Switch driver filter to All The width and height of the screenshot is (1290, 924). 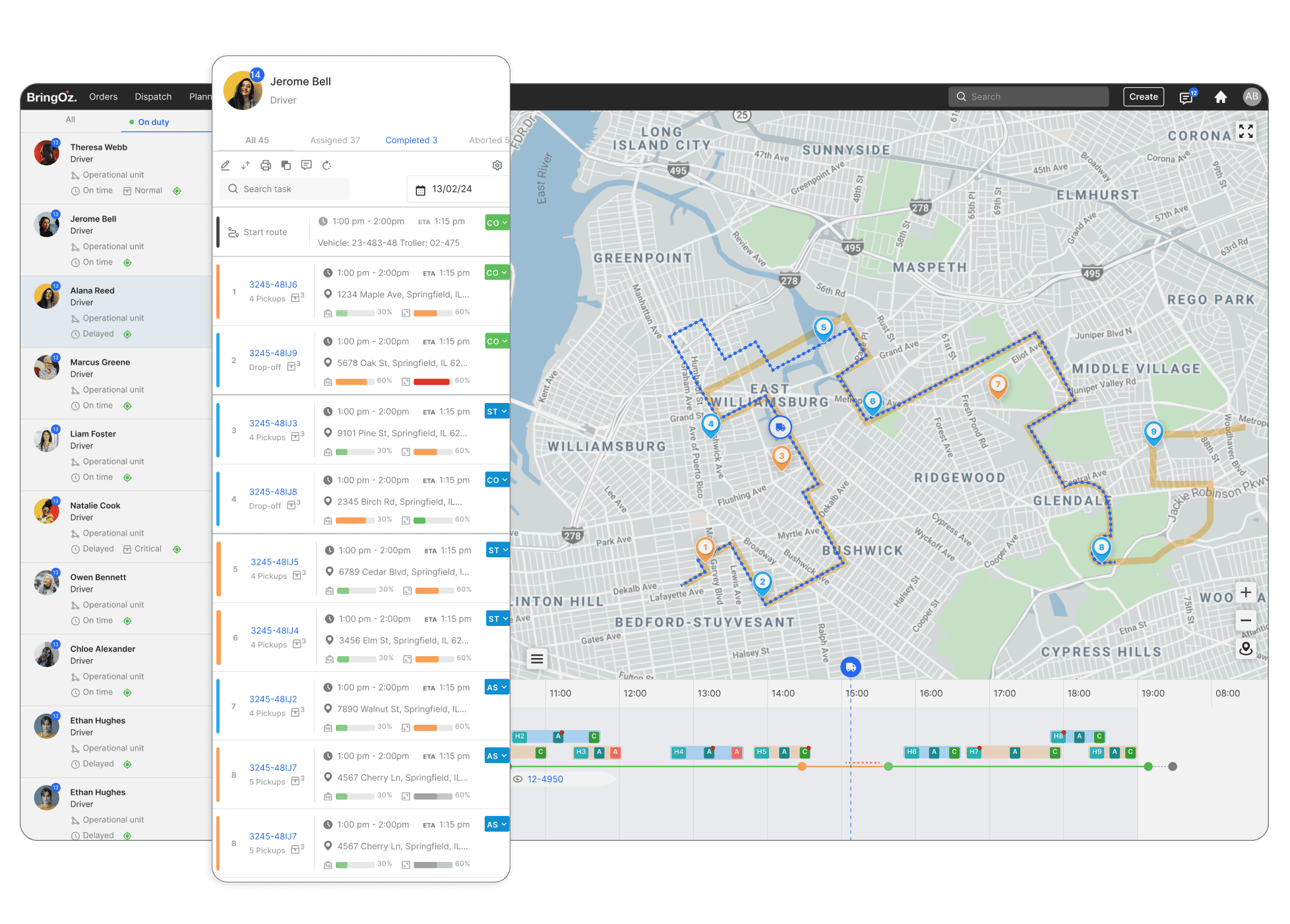[71, 119]
